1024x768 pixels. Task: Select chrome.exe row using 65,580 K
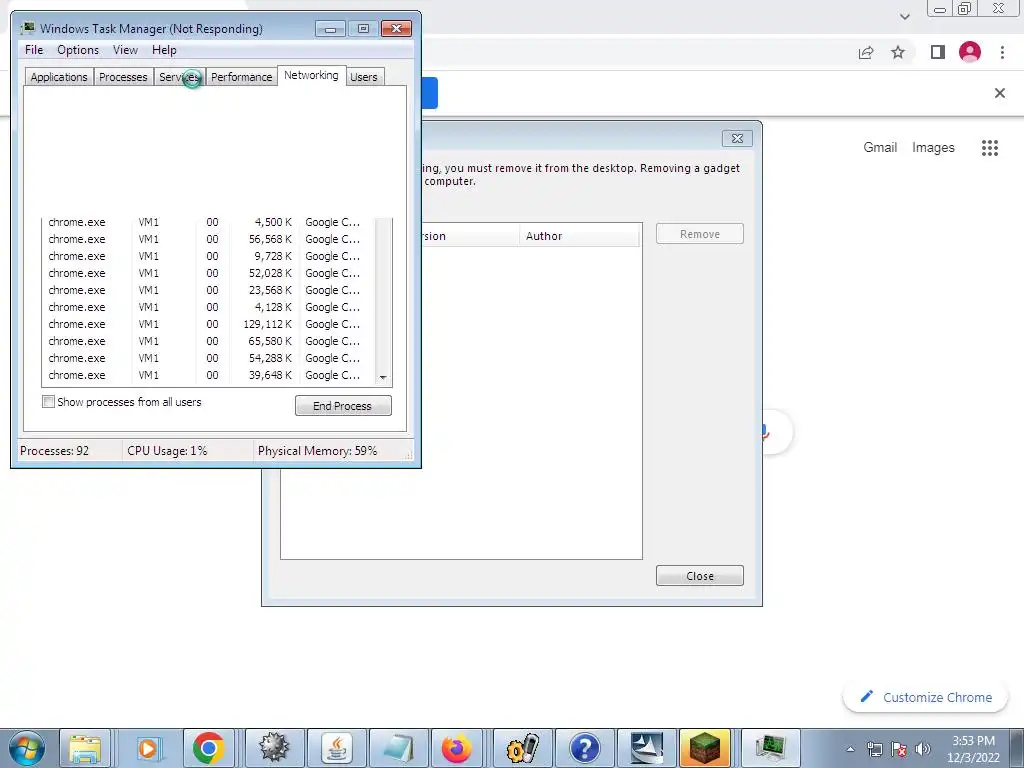[209, 341]
